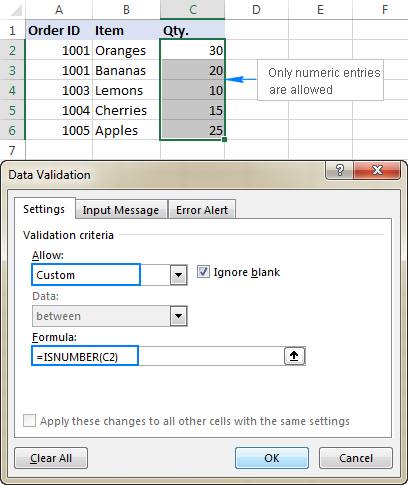Click the Clear All button

click(51, 458)
